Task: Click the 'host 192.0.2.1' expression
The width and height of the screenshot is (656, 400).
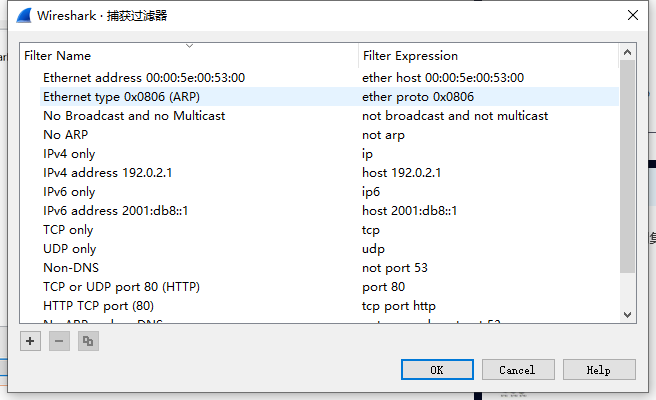Action: click(402, 173)
